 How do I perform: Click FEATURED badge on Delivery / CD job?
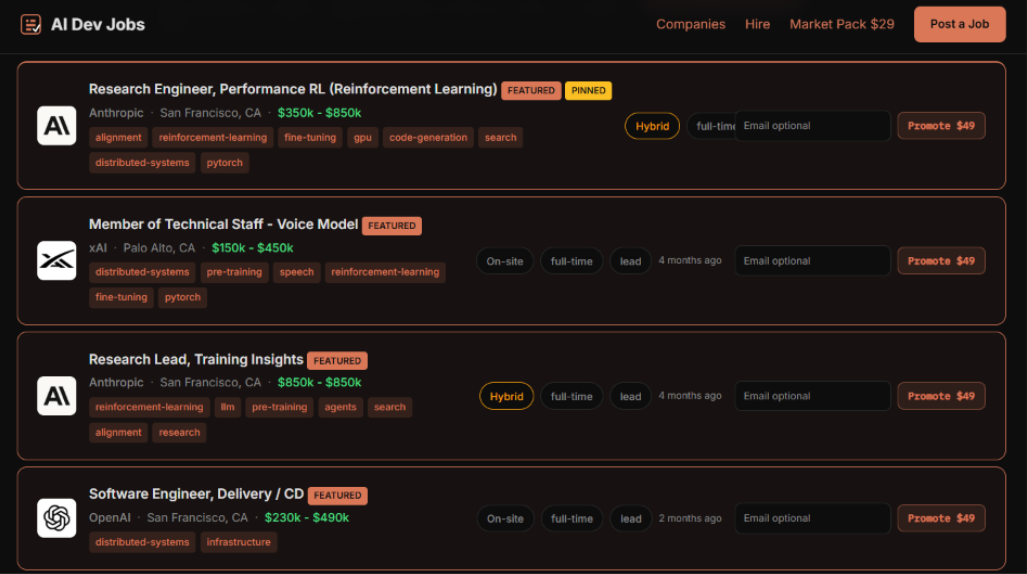(x=337, y=495)
